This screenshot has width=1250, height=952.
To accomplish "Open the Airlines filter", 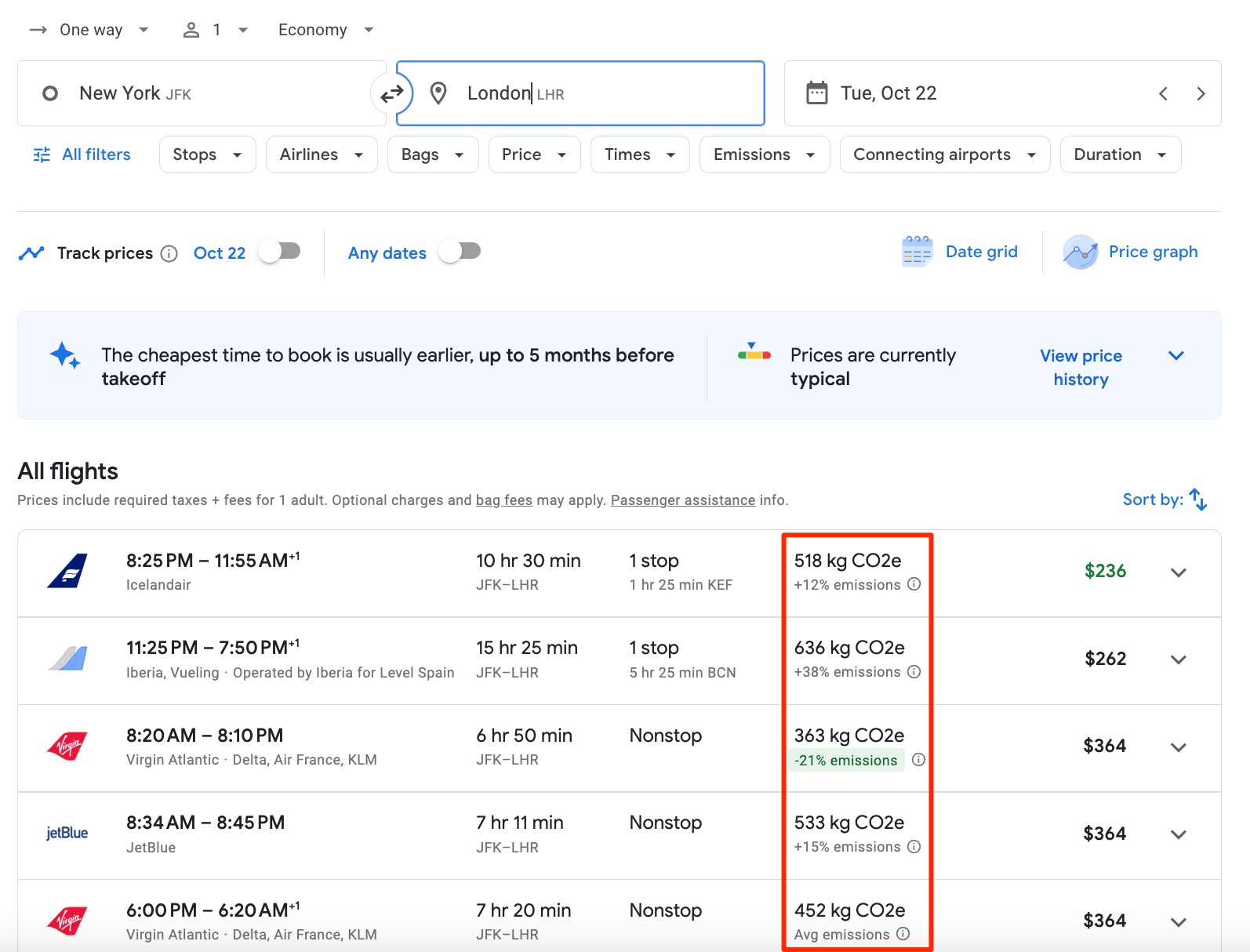I will (322, 154).
